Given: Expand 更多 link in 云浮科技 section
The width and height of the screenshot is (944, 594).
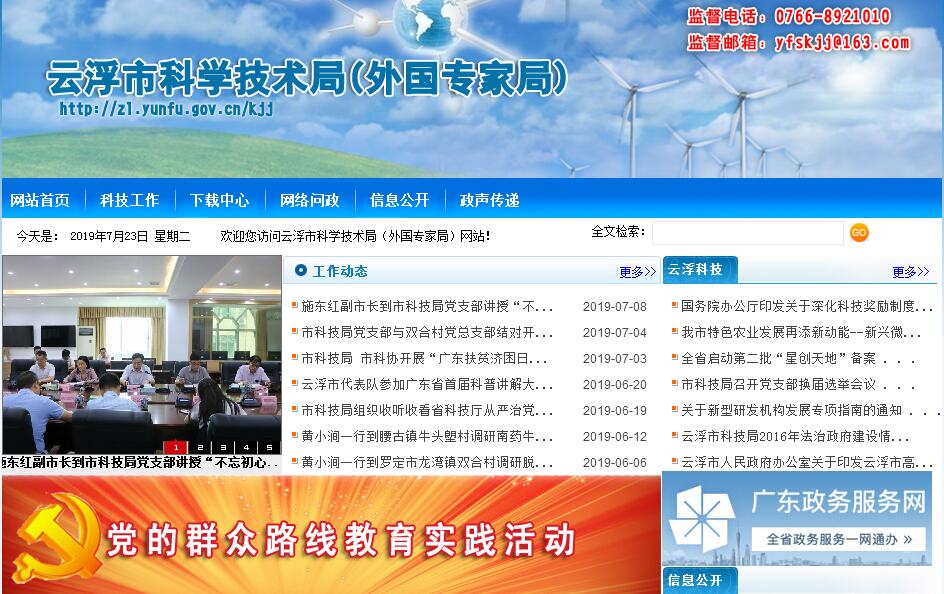Looking at the screenshot, I should (x=911, y=272).
